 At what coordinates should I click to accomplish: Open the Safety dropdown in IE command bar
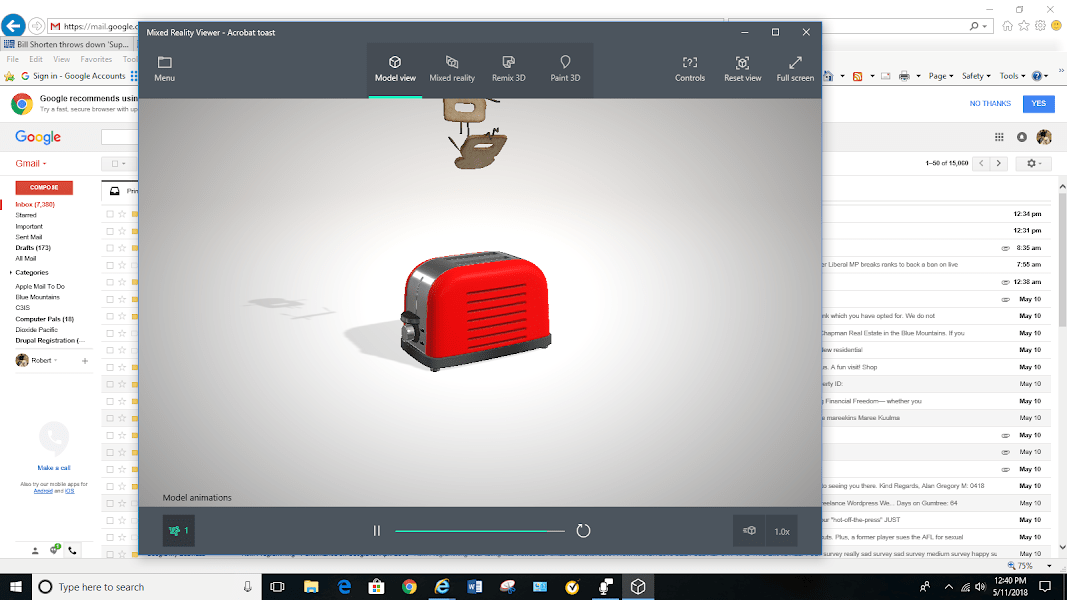coord(976,76)
